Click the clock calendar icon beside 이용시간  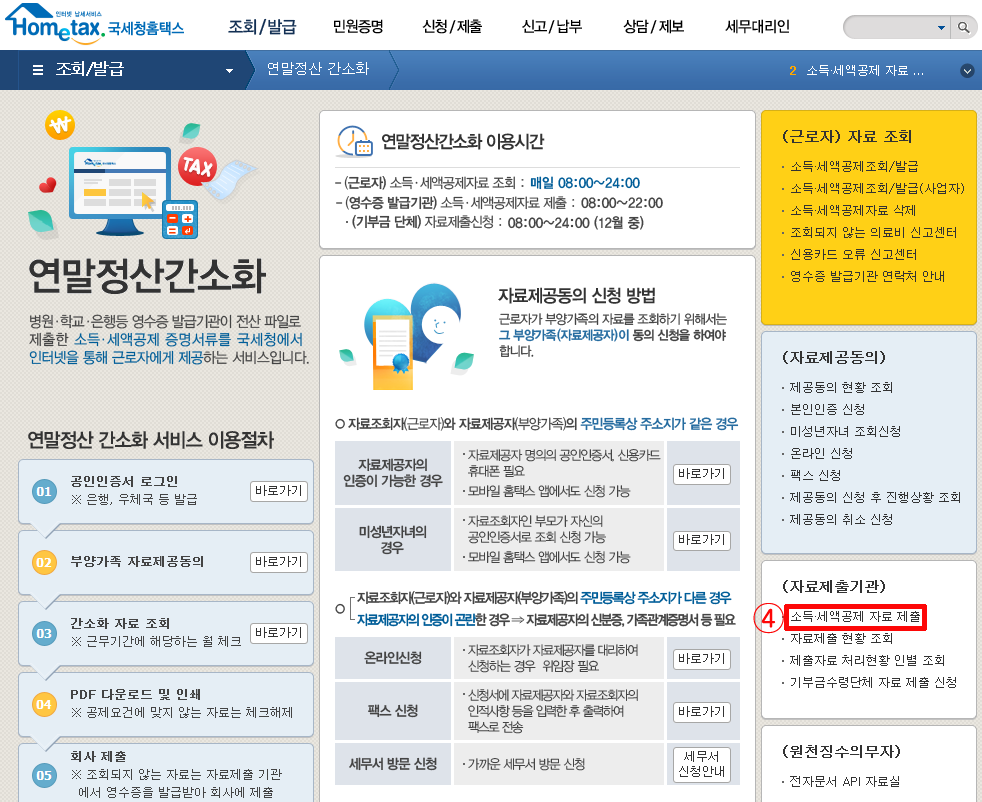coord(354,141)
